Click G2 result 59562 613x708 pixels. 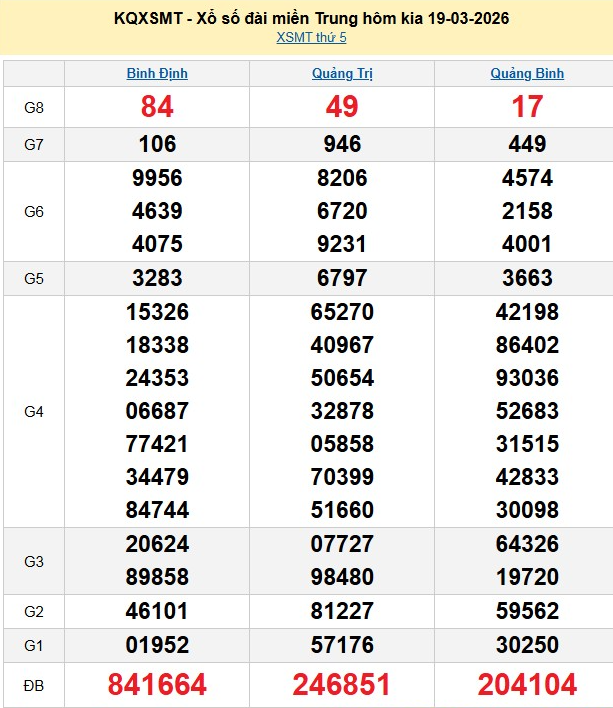[x=527, y=610]
